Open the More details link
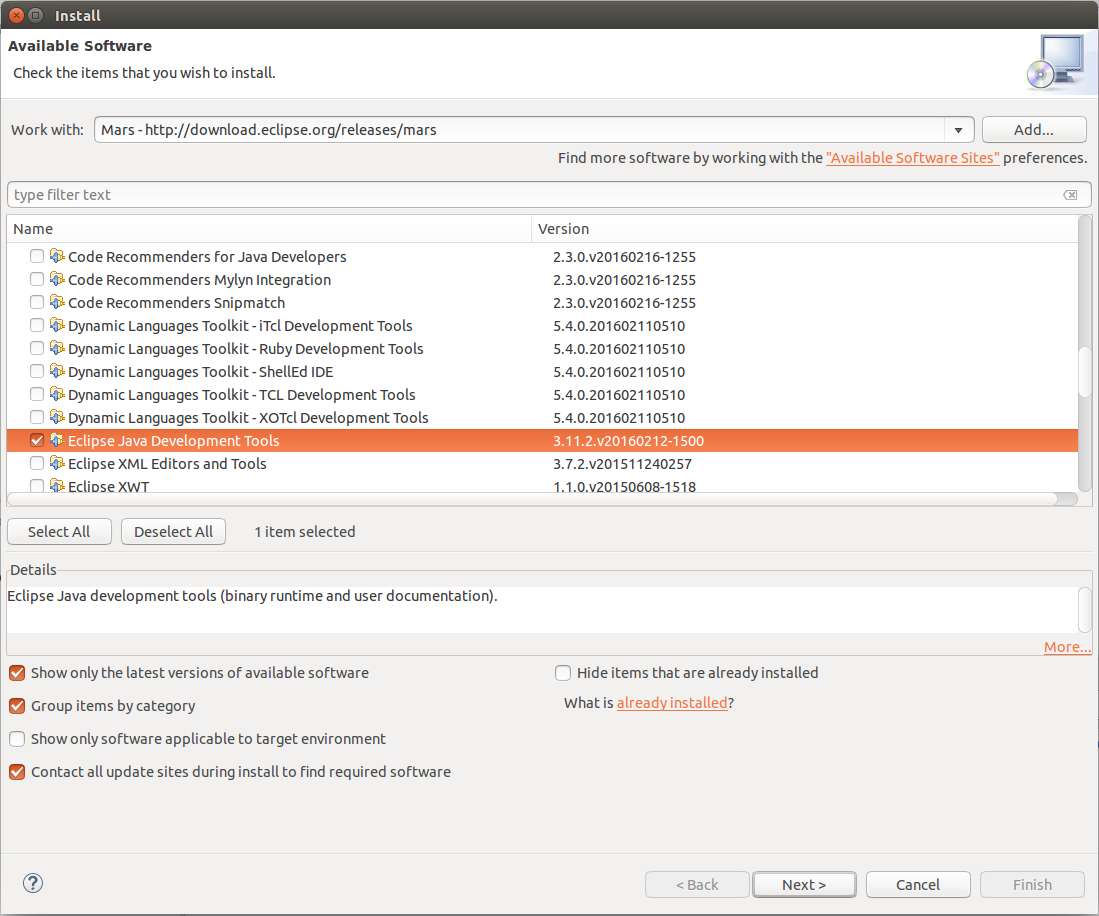 [1065, 647]
